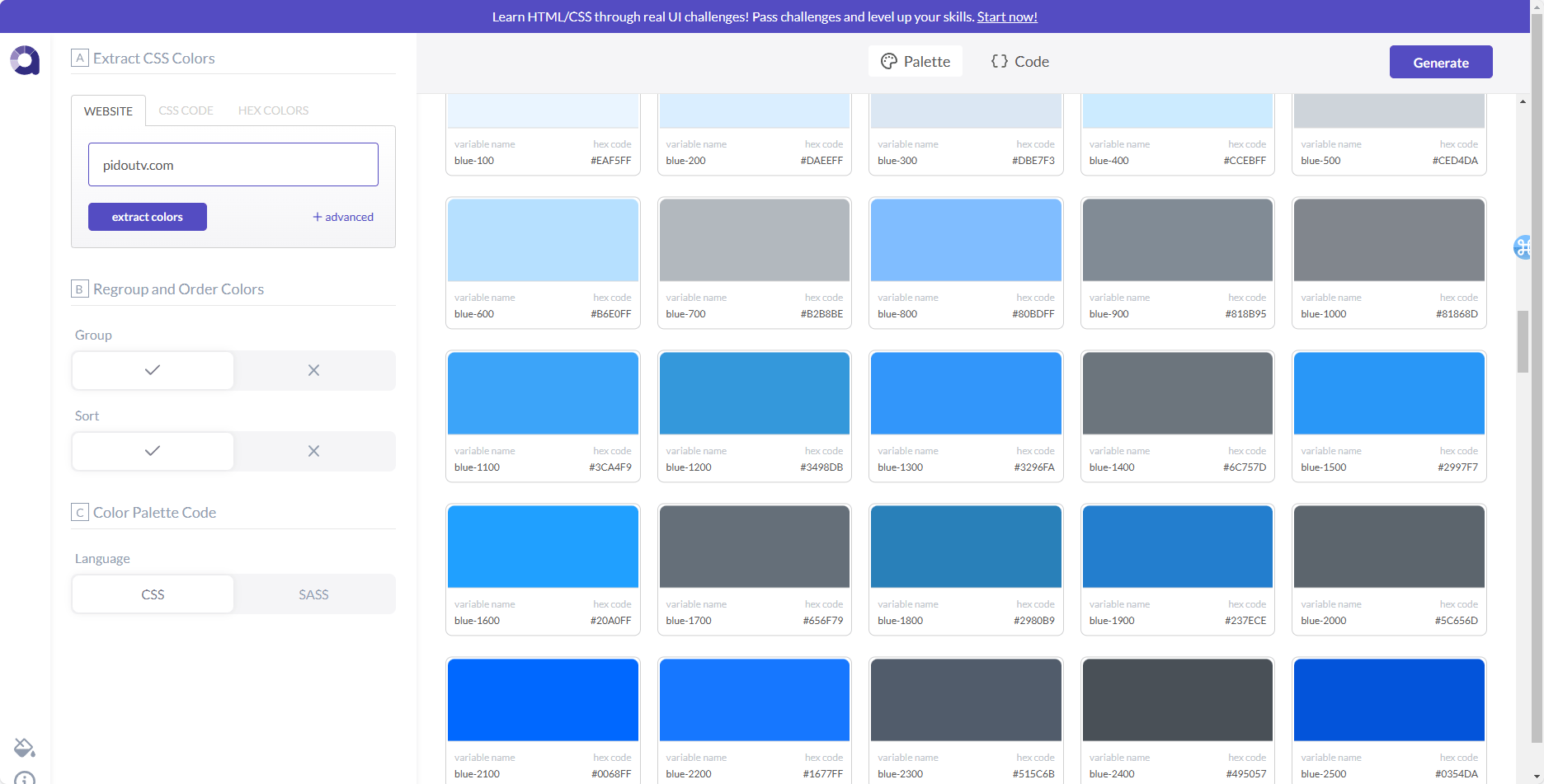Image resolution: width=1544 pixels, height=784 pixels.
Task: Switch to the HEX COLORS tab
Action: pos(273,110)
